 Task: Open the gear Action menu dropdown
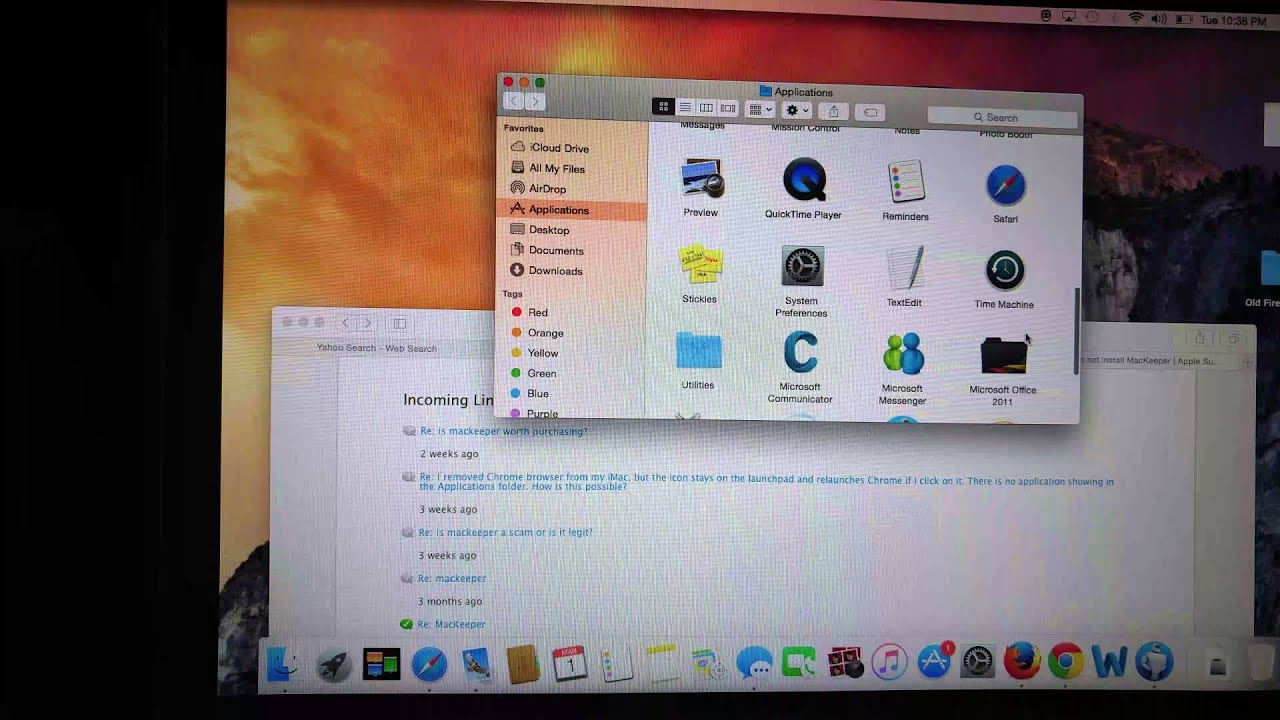pos(797,110)
